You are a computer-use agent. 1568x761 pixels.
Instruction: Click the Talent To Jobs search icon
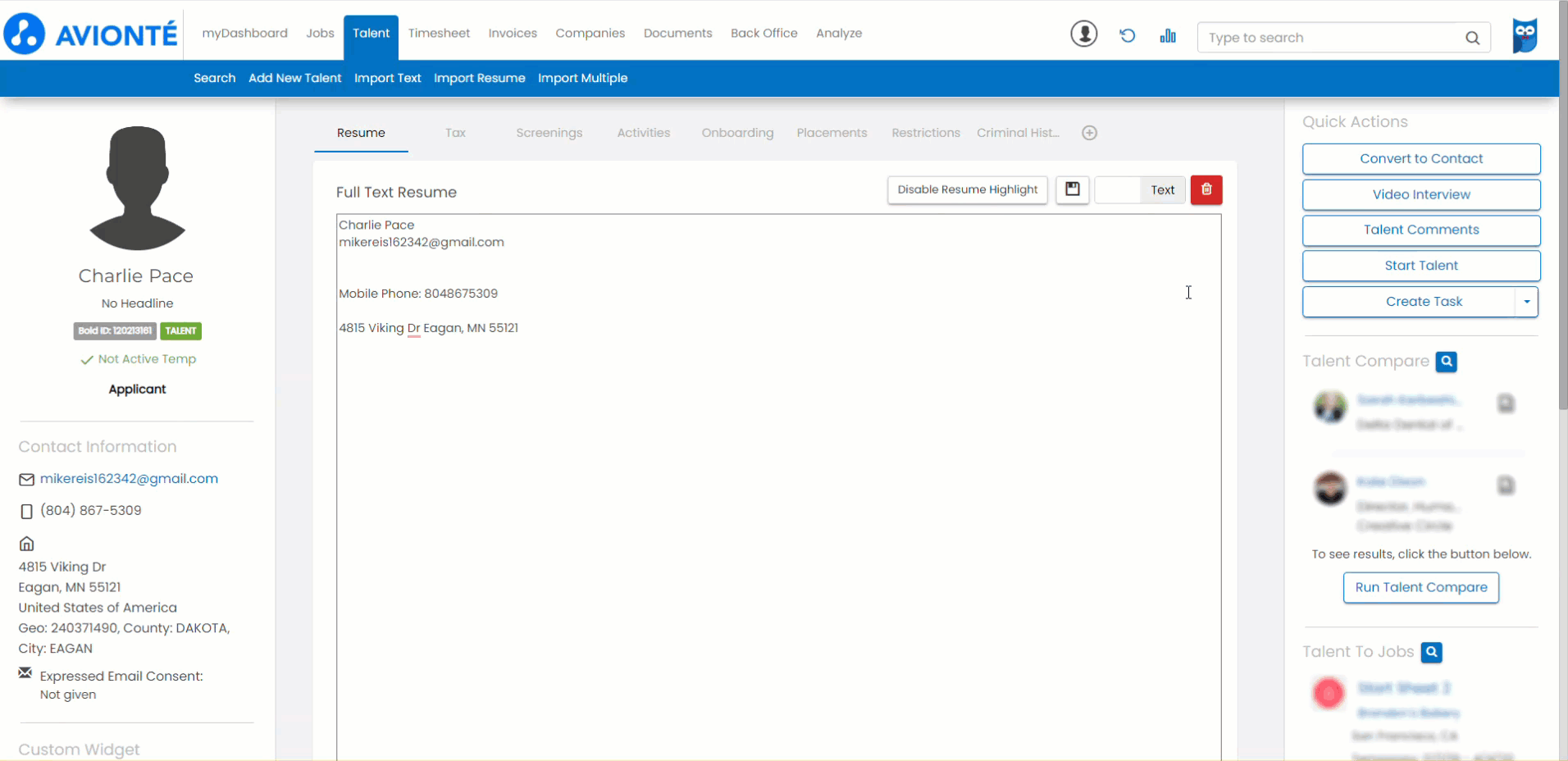click(x=1432, y=652)
